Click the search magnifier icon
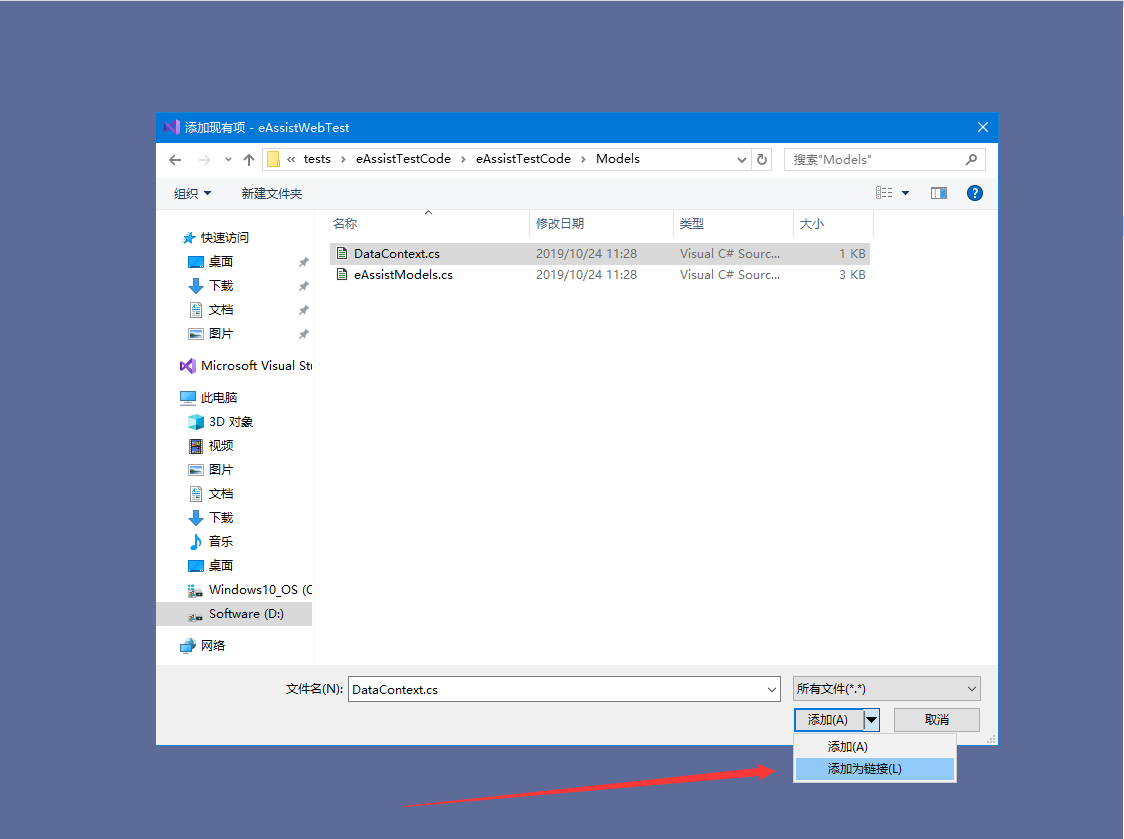The width and height of the screenshot is (1124, 839). click(x=971, y=159)
